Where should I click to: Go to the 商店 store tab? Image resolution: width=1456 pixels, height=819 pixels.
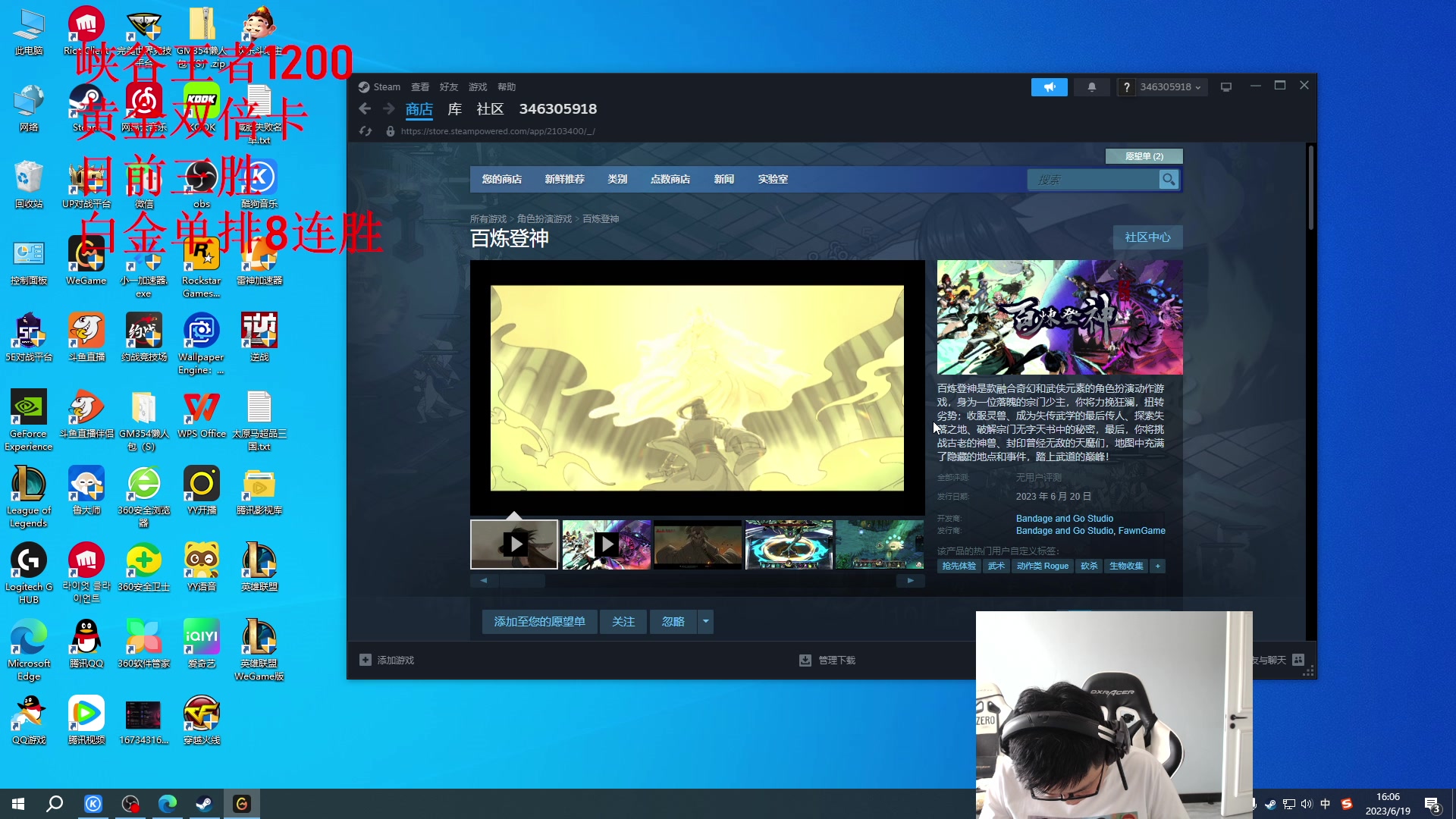tap(419, 109)
